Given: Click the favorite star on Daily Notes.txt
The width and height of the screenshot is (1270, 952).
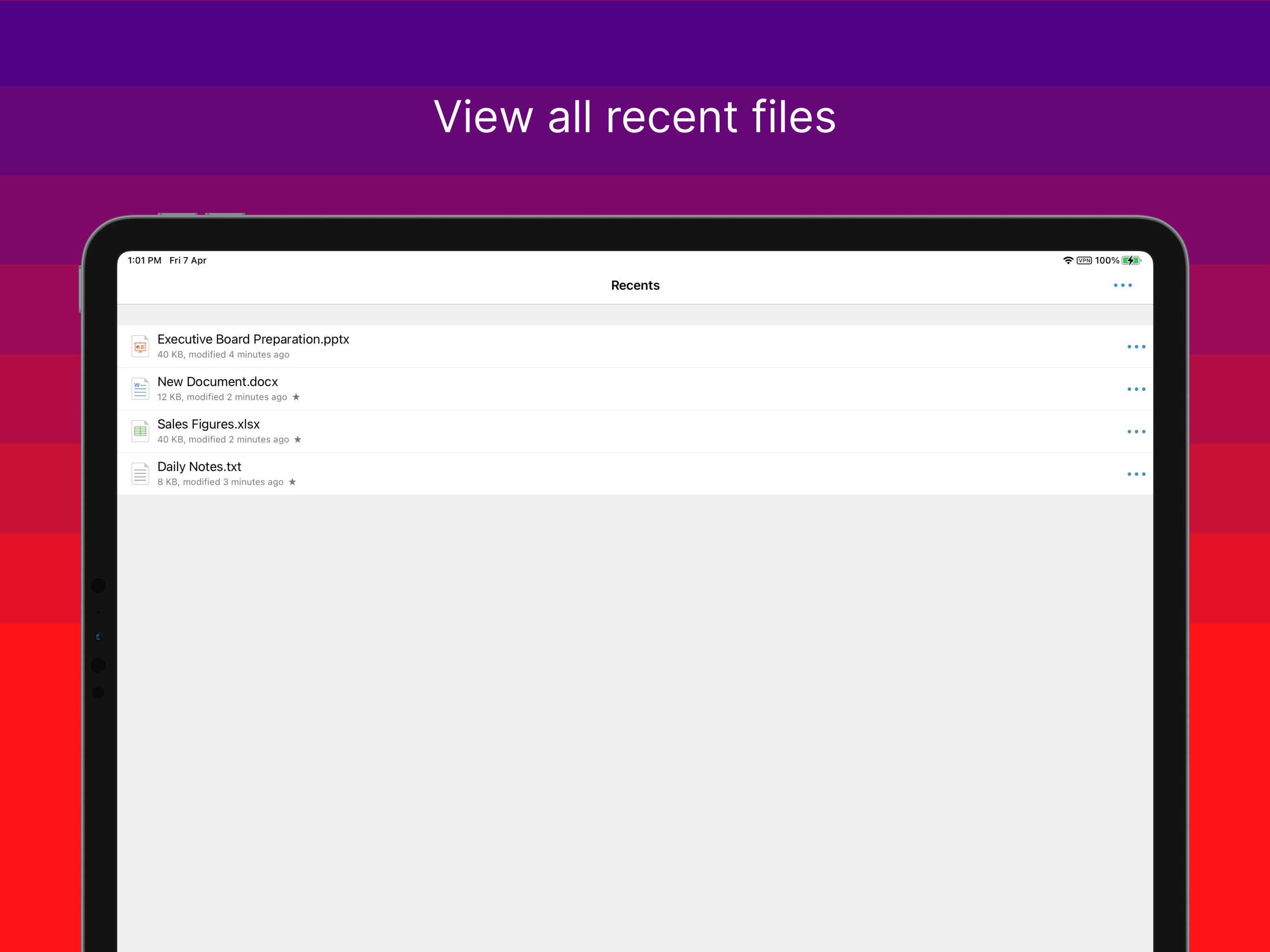Looking at the screenshot, I should 292,482.
